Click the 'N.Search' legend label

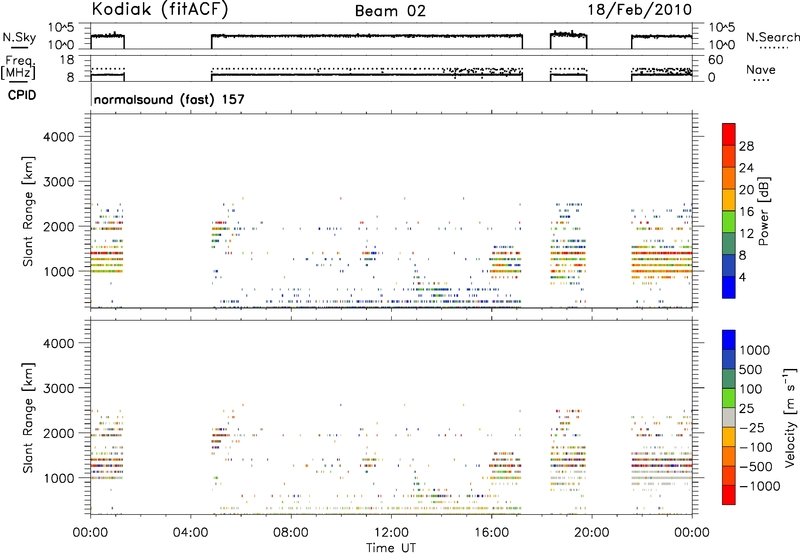point(772,37)
